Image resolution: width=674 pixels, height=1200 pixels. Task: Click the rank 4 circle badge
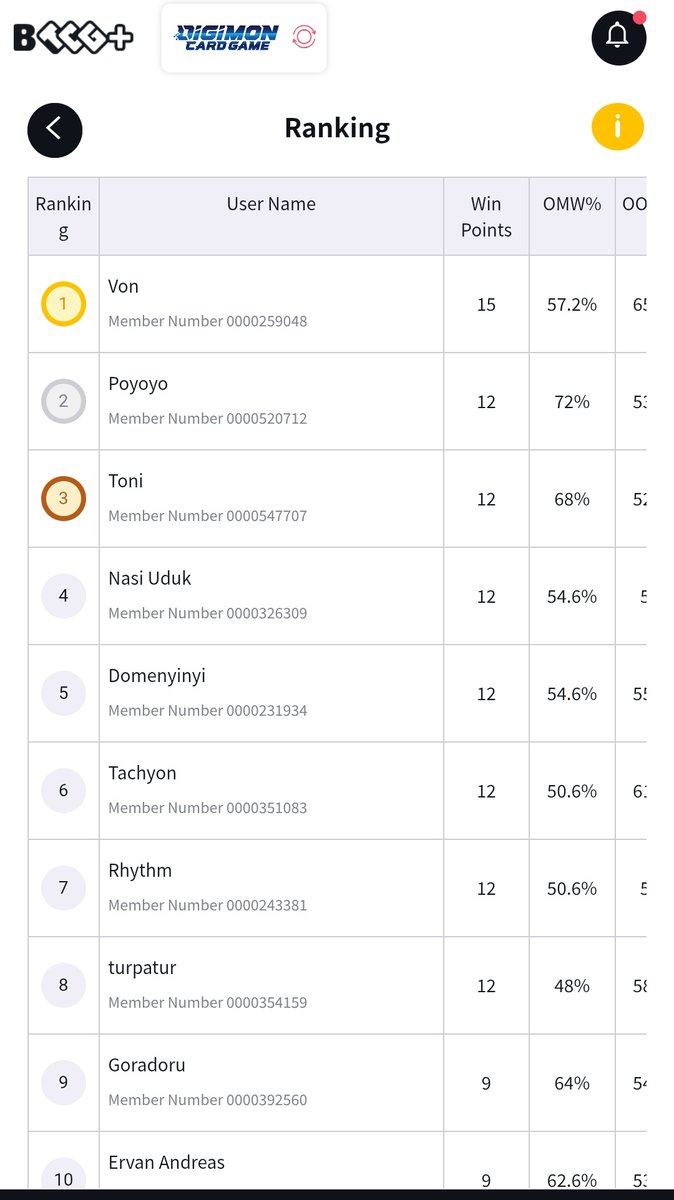[63, 596]
